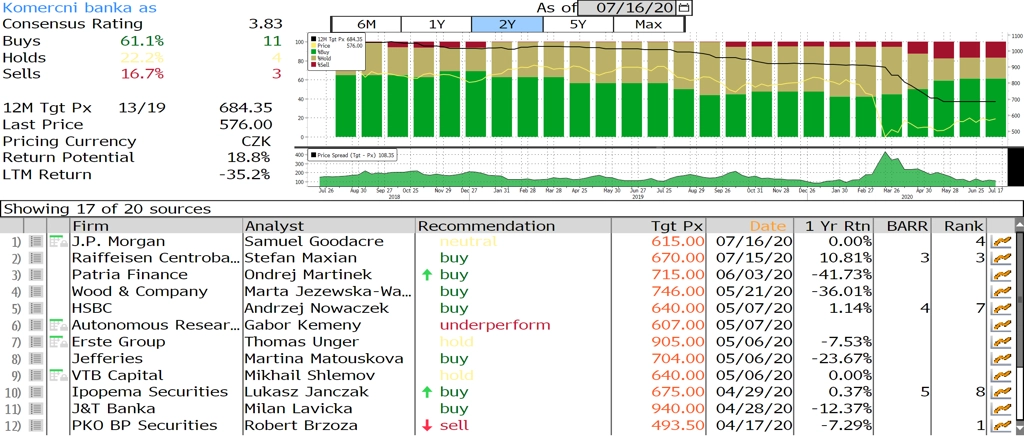Open the history chart icon for HSBC
This screenshot has width=1024, height=442.
coord(999,309)
